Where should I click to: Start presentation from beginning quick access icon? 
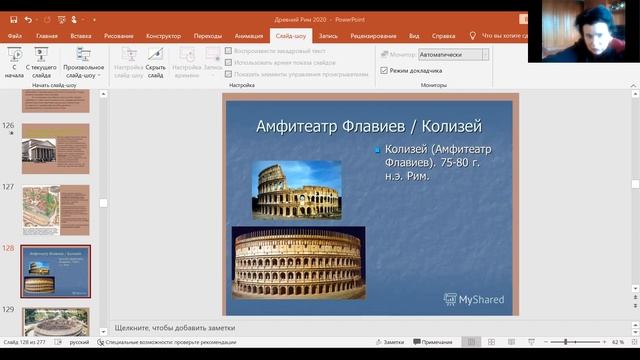point(62,20)
